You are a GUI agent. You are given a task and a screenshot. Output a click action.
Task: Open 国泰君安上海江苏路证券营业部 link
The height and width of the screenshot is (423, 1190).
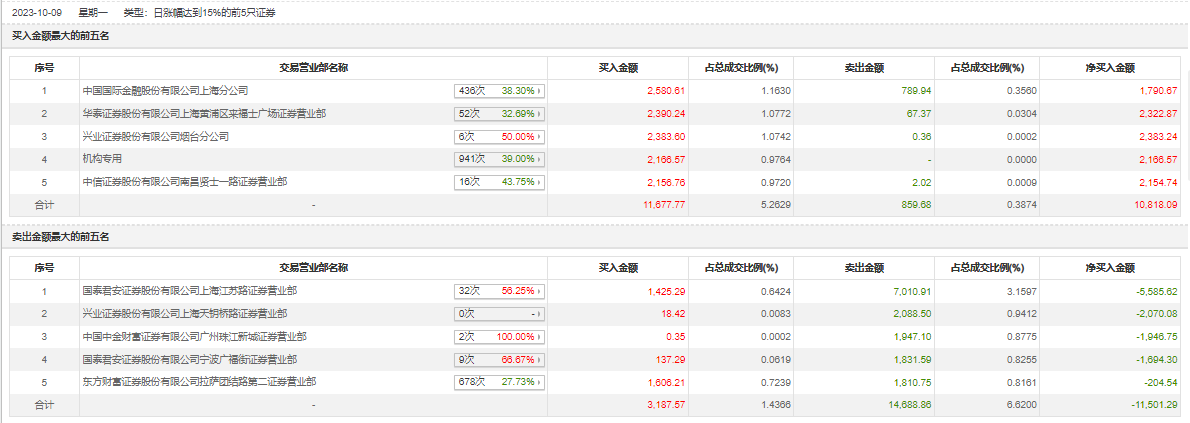click(190, 291)
